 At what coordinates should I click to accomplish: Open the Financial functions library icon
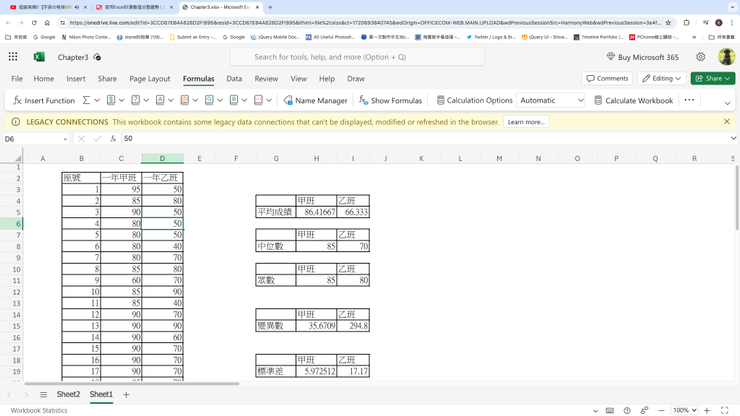pos(111,100)
